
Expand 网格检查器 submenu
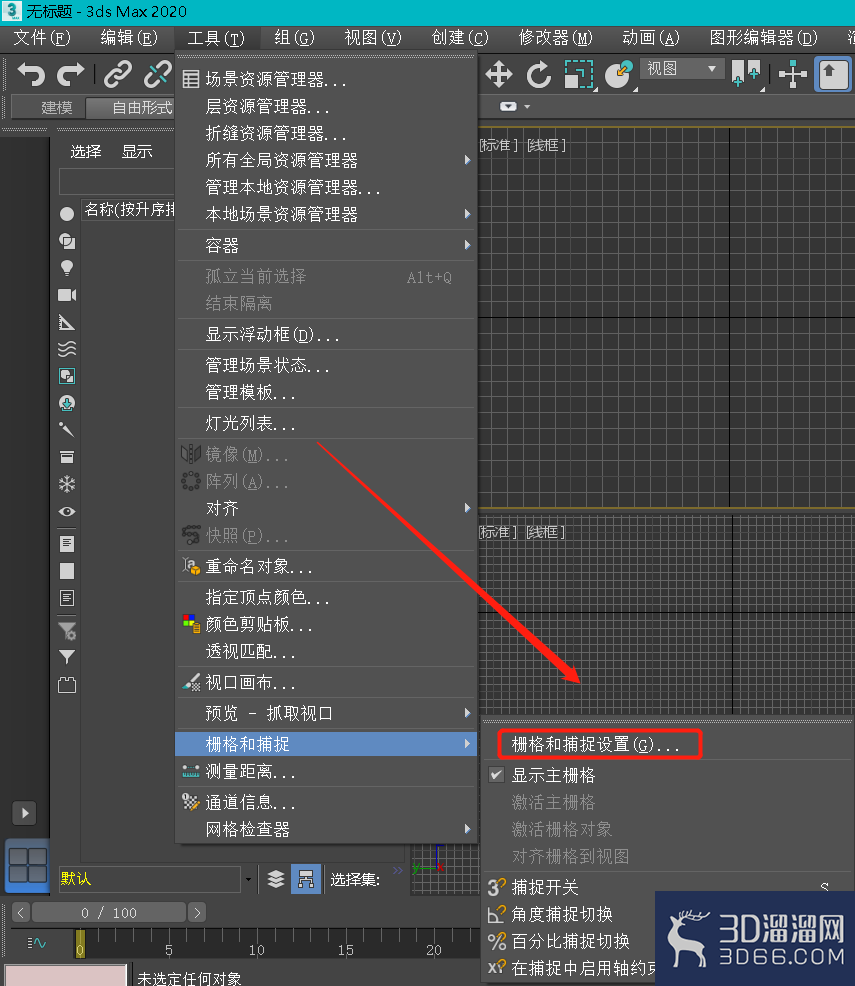(x=326, y=829)
